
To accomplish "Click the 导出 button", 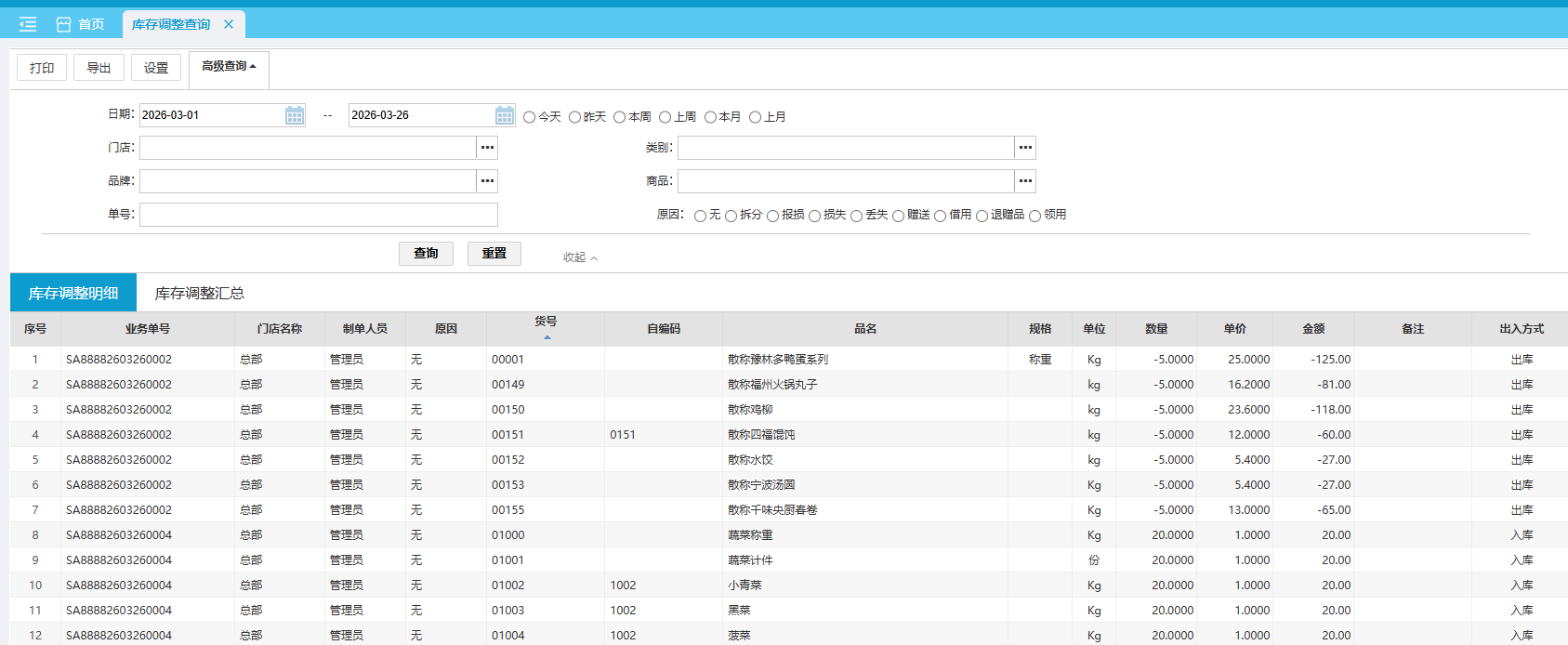I will pyautogui.click(x=99, y=68).
